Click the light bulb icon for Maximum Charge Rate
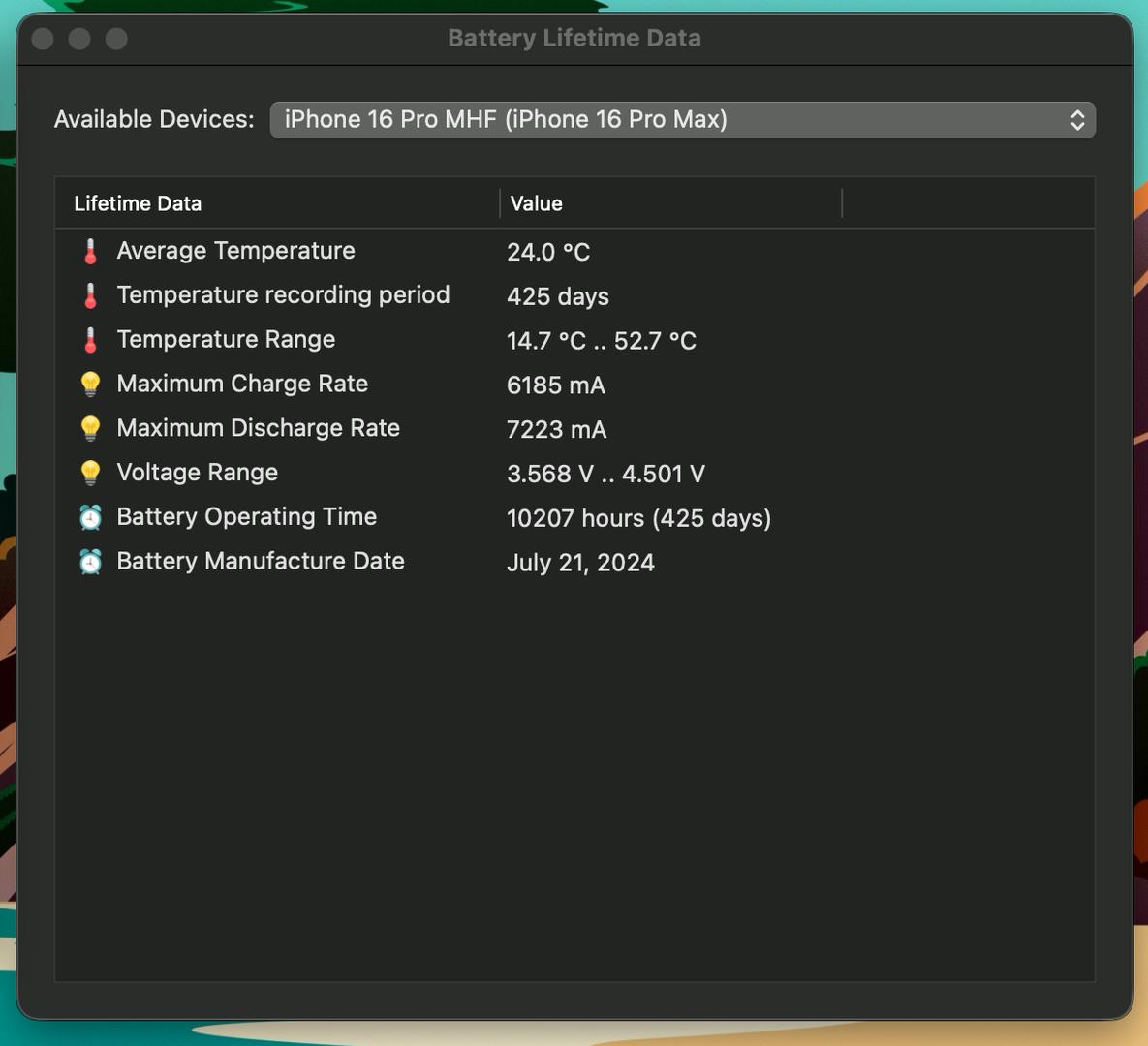1148x1046 pixels. click(90, 385)
